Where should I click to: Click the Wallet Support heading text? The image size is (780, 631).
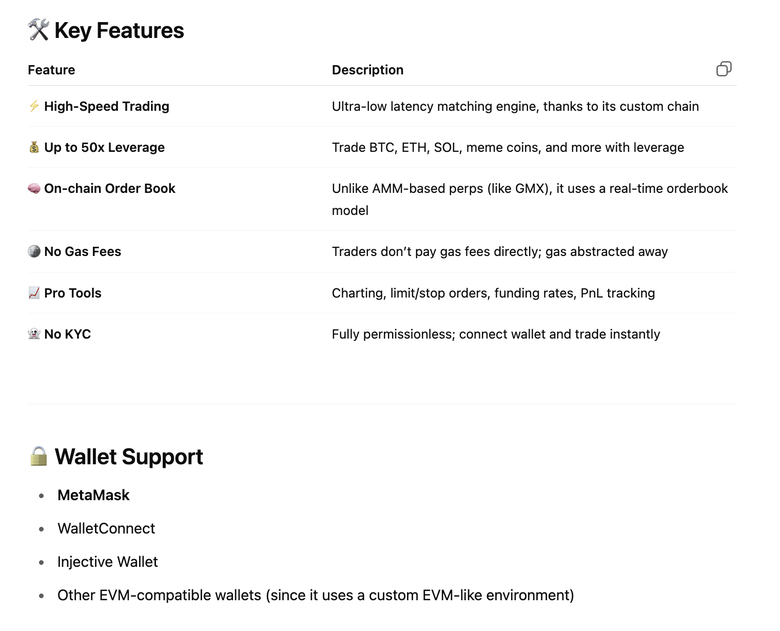[129, 457]
